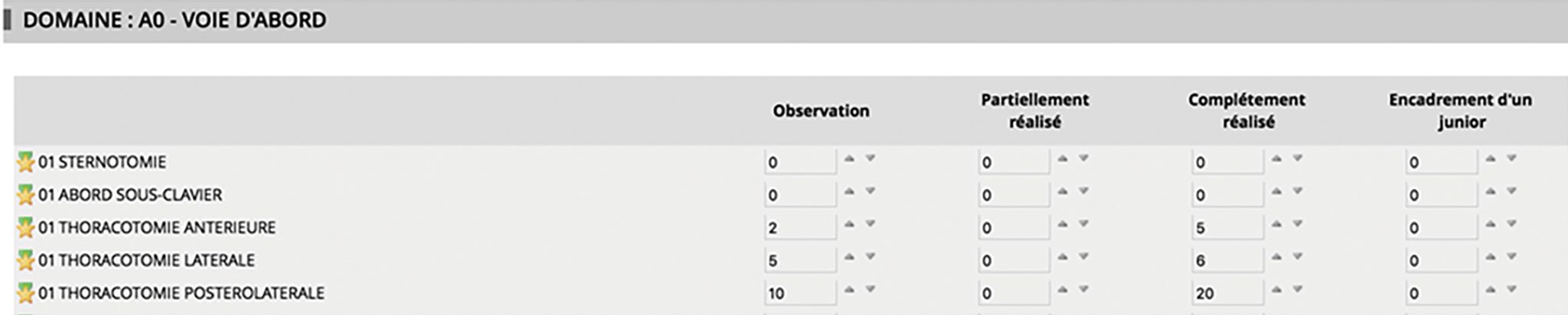Click Complètement réalisé field showing 20
The width and height of the screenshot is (1568, 315).
1227,293
